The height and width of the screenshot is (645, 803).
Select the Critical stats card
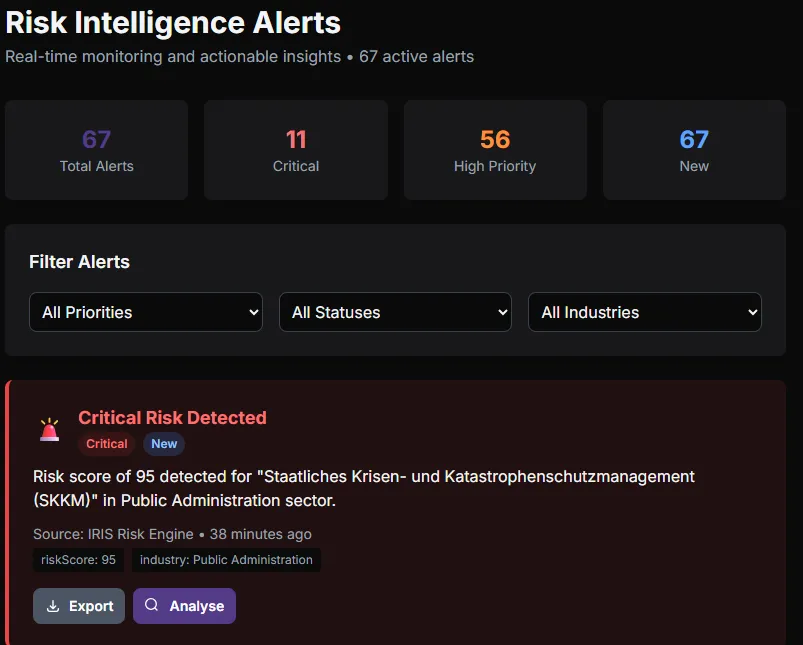pos(295,149)
